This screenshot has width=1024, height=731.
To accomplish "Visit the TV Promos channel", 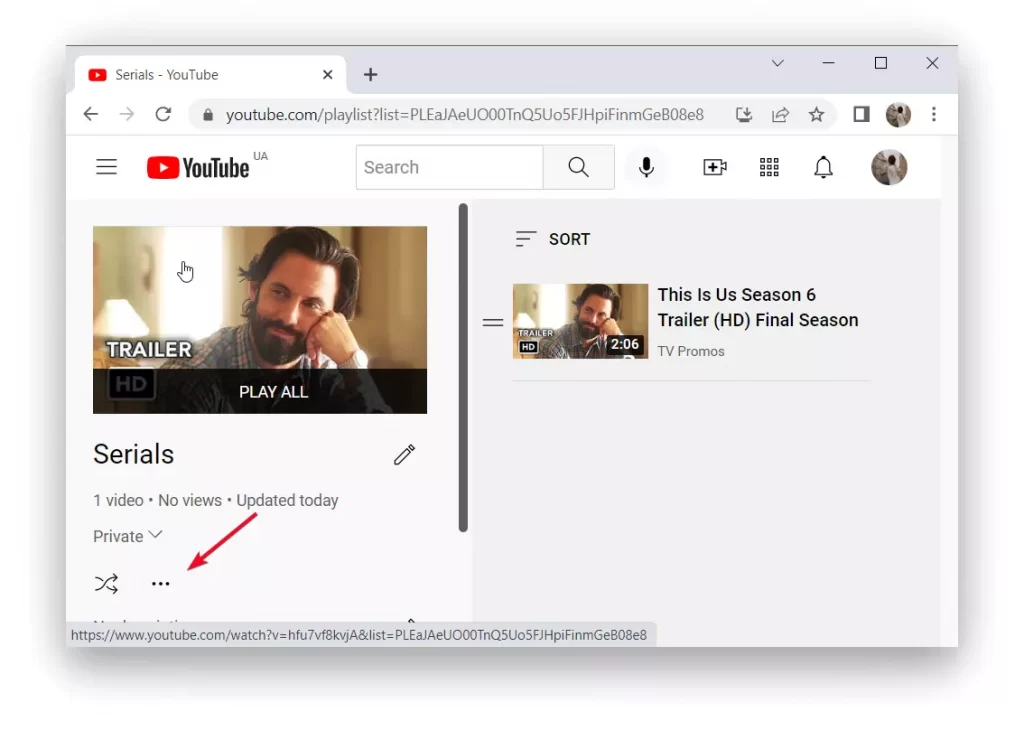I will click(691, 351).
